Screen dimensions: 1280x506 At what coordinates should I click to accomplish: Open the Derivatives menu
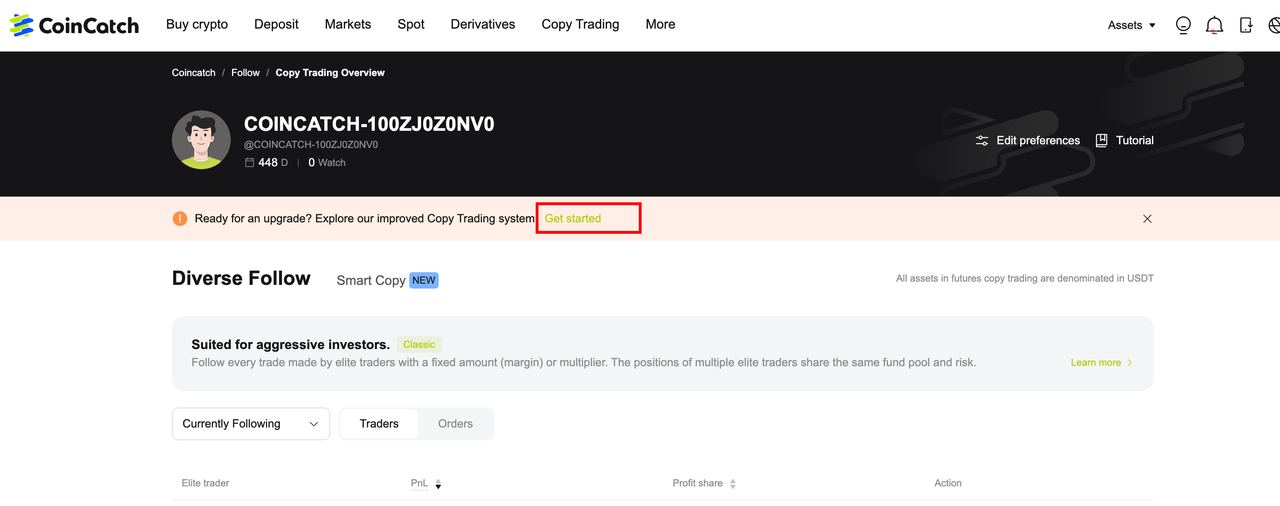pyautogui.click(x=483, y=24)
